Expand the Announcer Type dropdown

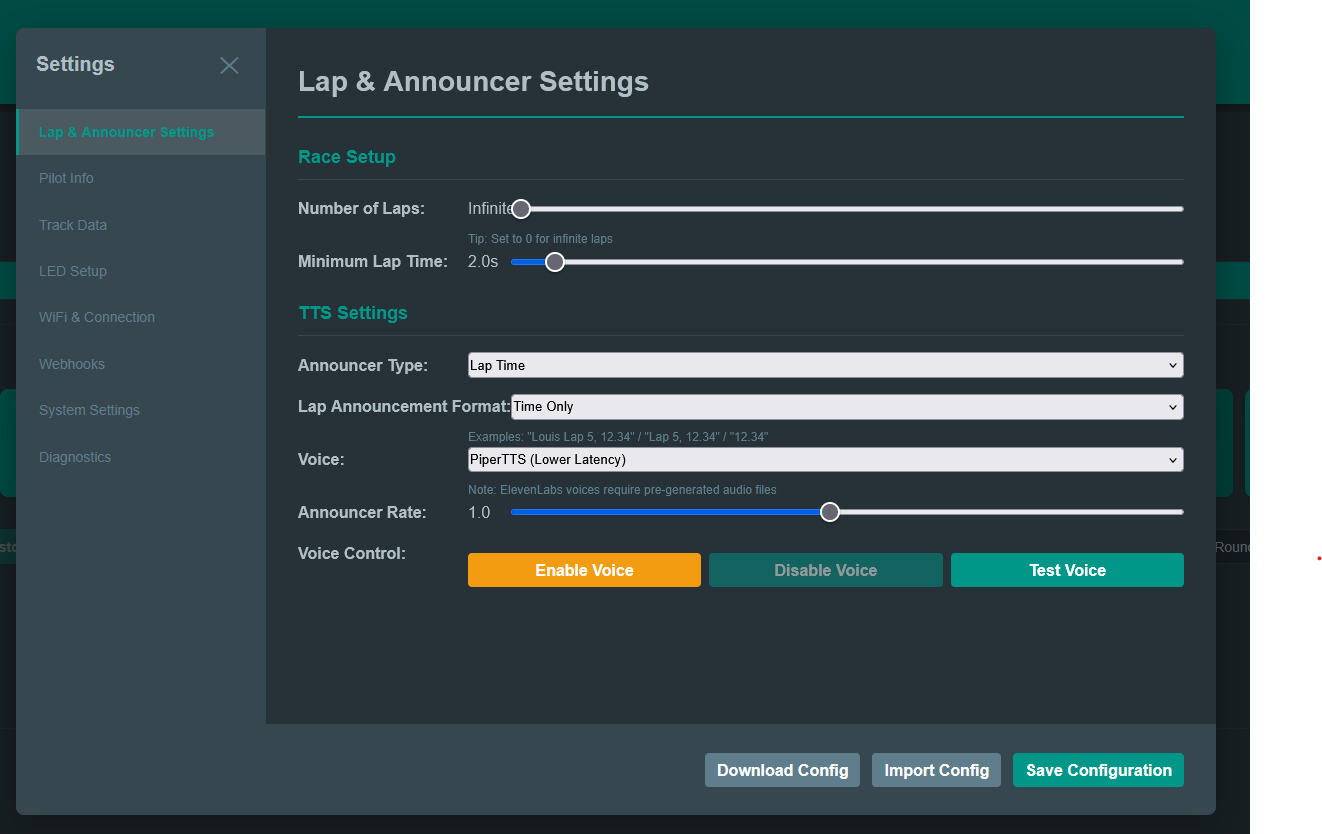825,365
